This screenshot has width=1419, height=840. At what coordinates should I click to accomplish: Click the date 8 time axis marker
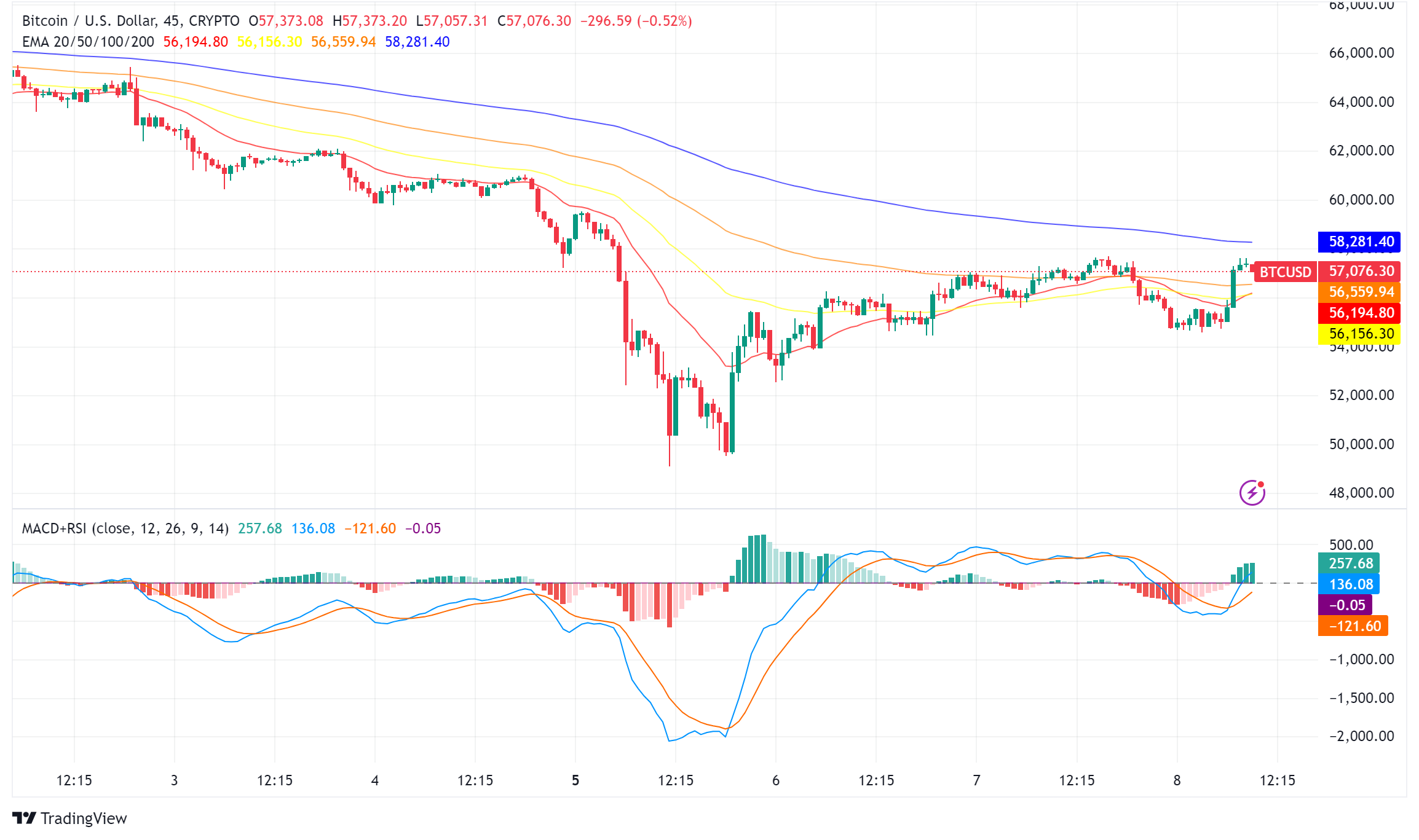[x=1177, y=780]
